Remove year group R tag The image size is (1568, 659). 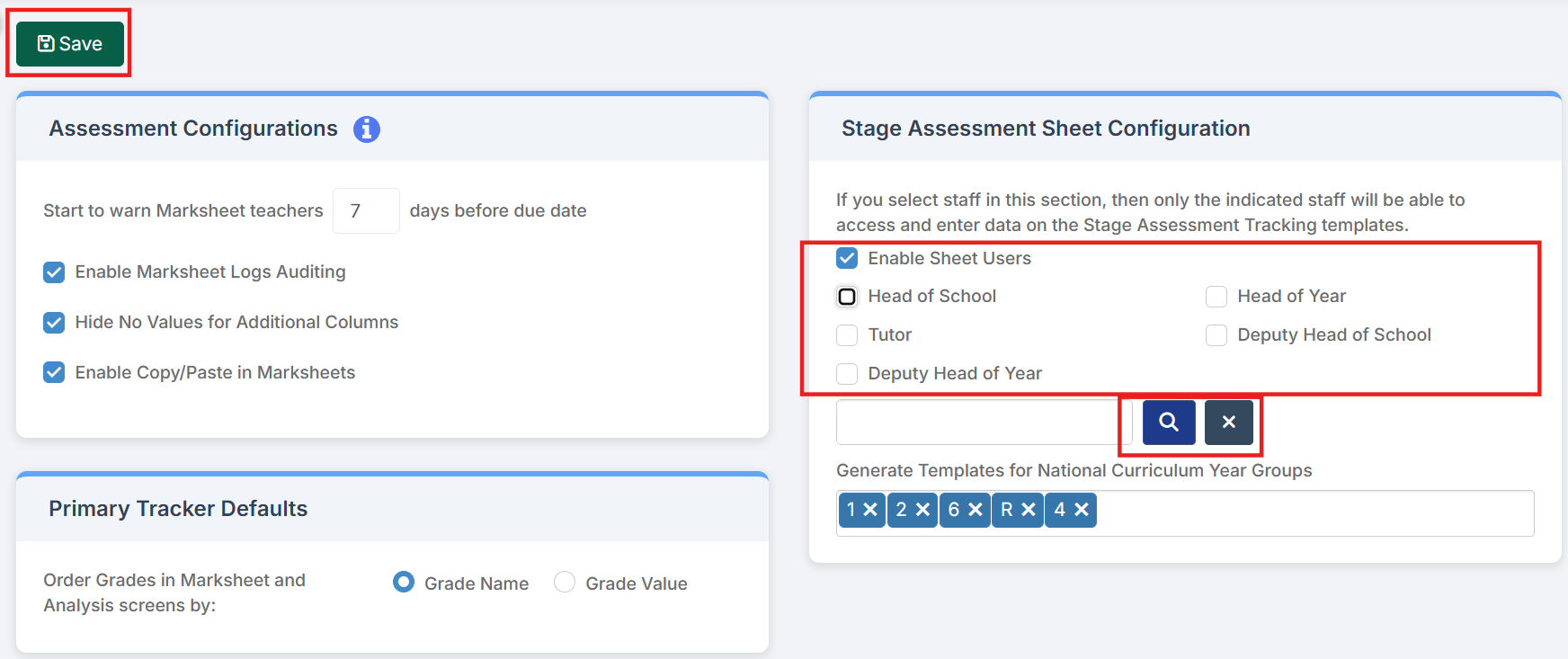coord(1029,510)
